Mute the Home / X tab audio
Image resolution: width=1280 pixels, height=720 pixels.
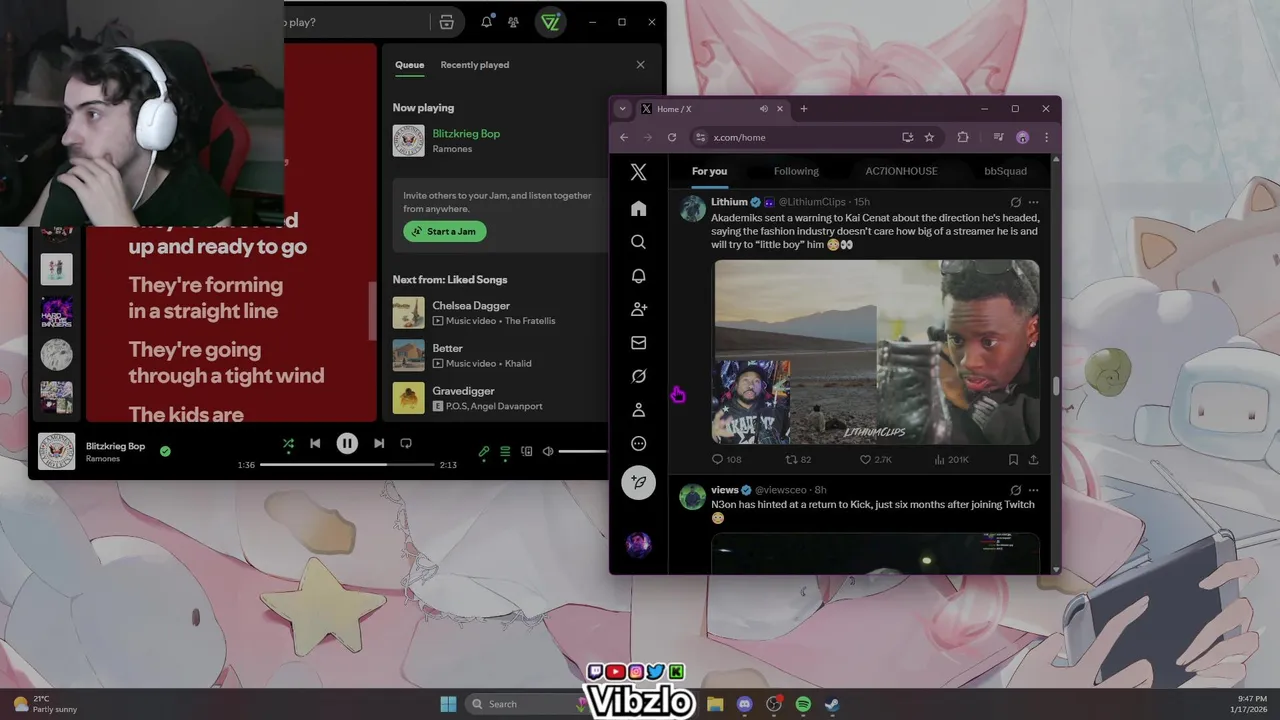click(x=764, y=109)
